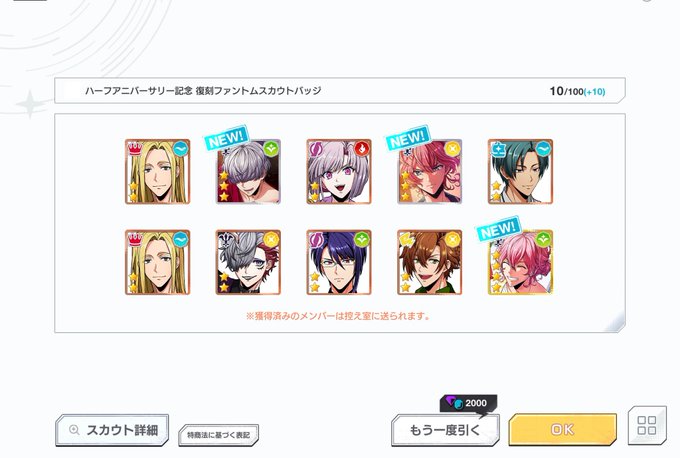This screenshot has width=680, height=458.
Task: Select the blonde long-haired card in top row
Action: point(157,171)
